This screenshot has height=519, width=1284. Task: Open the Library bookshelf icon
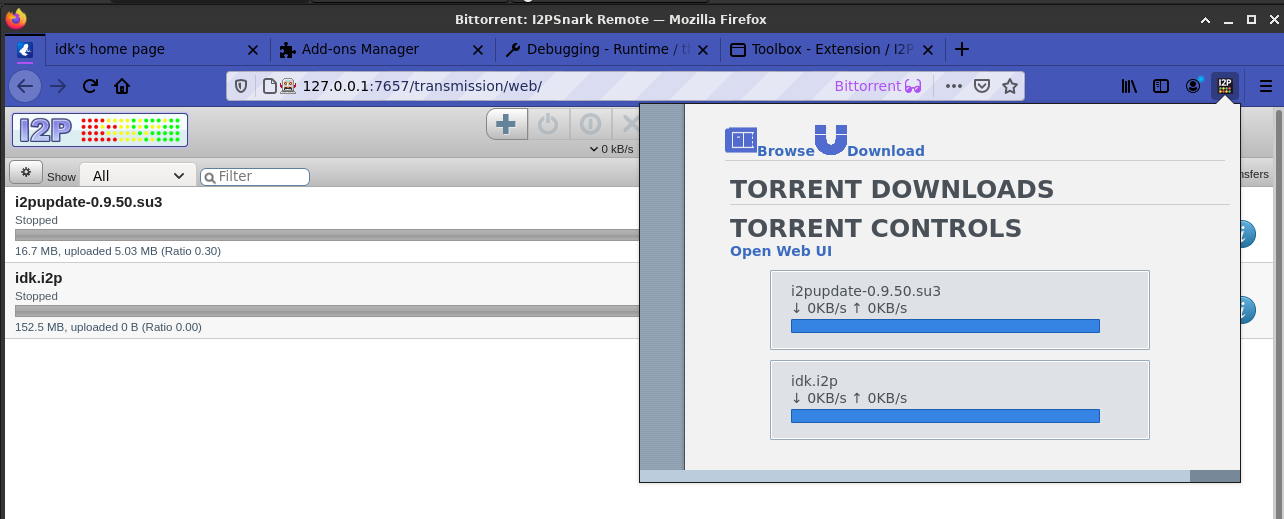[x=1129, y=86]
